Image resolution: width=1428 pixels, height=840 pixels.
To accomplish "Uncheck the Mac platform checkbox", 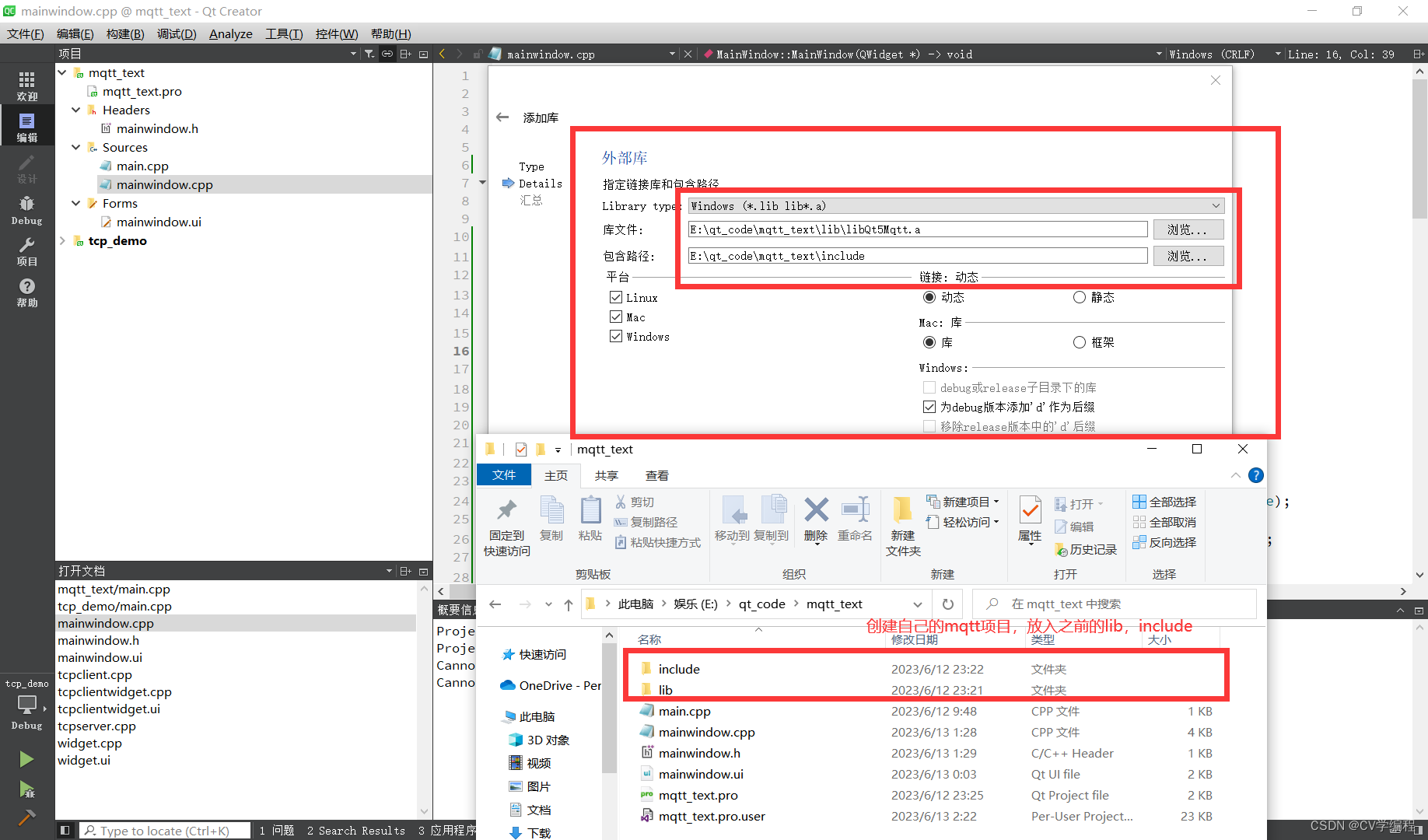I will point(617,317).
